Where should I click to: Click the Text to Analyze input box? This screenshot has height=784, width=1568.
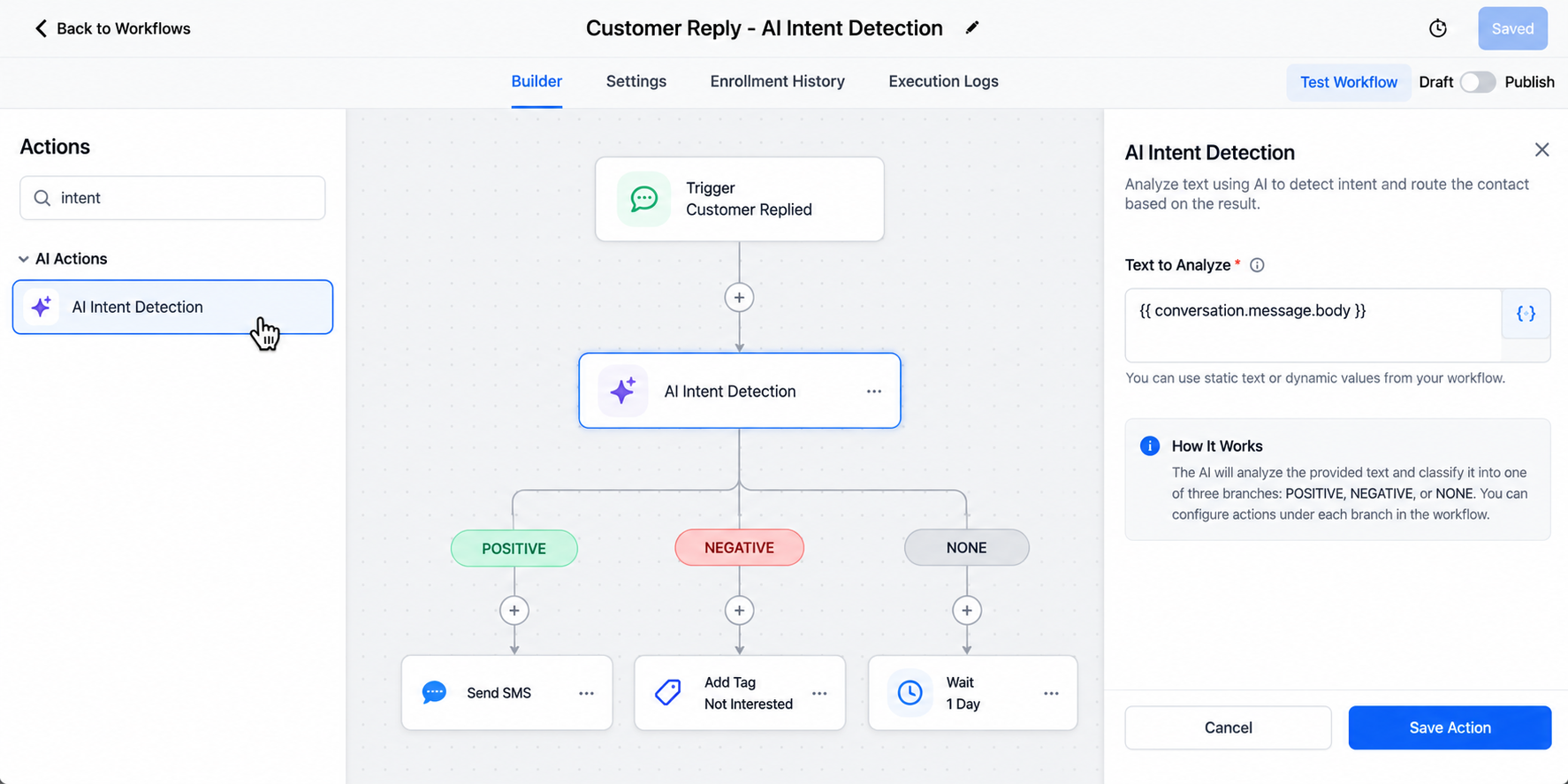click(x=1313, y=325)
